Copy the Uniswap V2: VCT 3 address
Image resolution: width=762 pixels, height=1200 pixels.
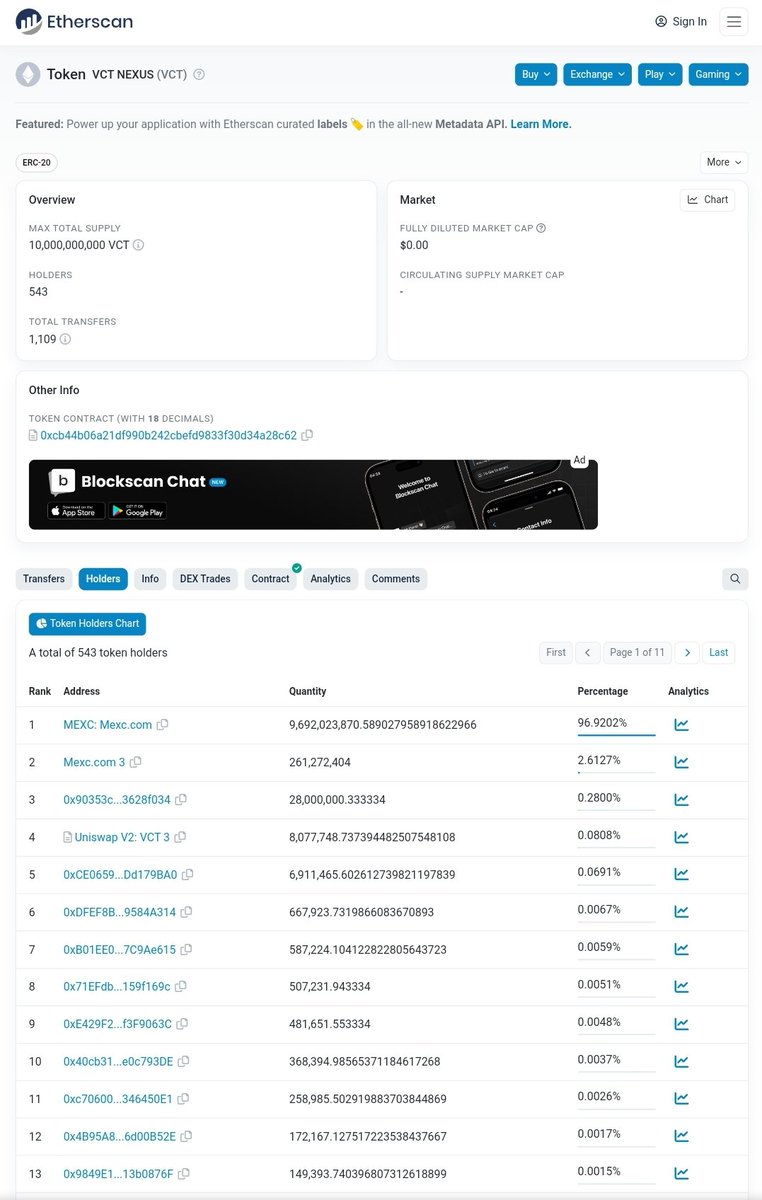click(x=180, y=837)
